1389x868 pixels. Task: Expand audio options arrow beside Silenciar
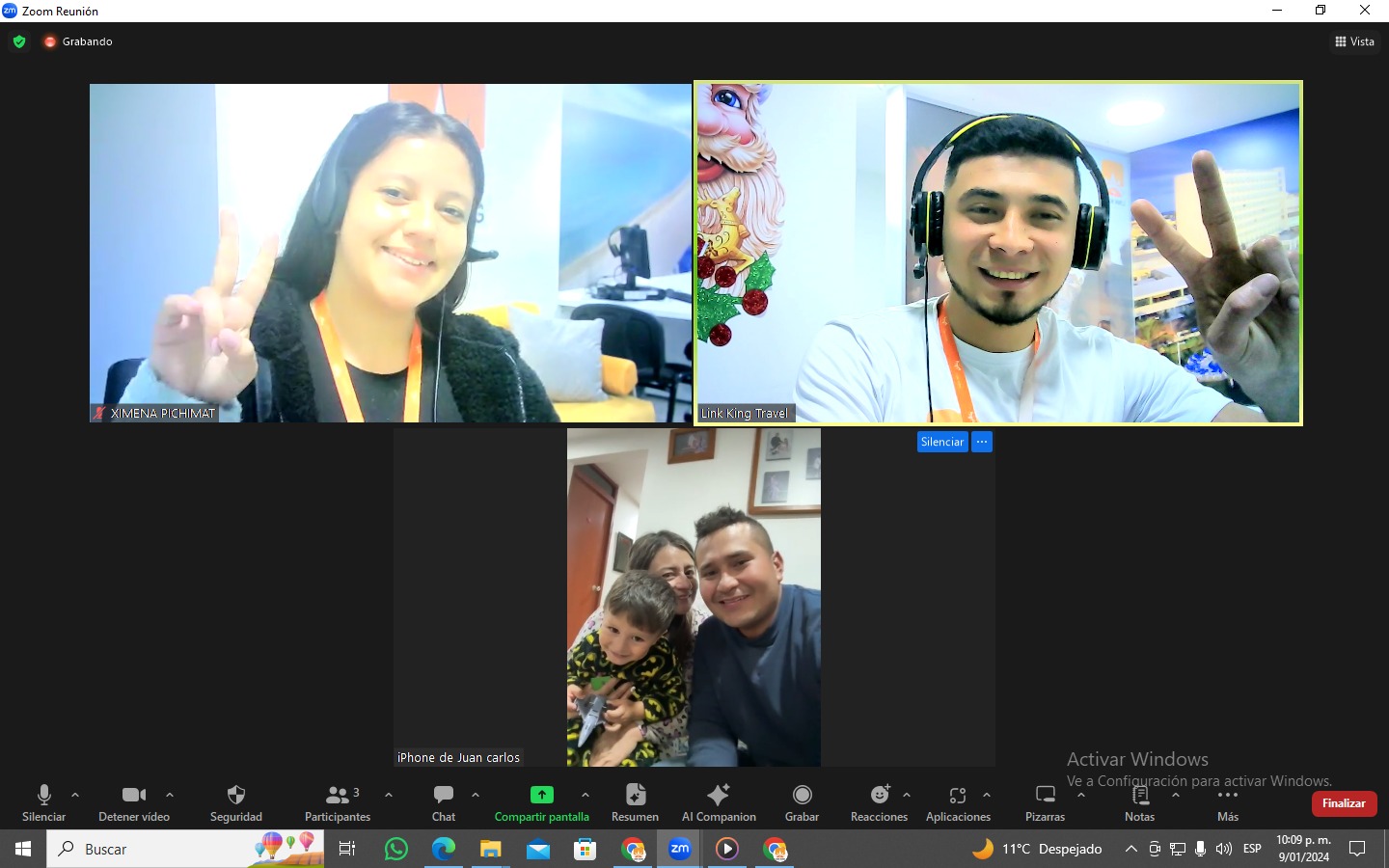[x=75, y=795]
